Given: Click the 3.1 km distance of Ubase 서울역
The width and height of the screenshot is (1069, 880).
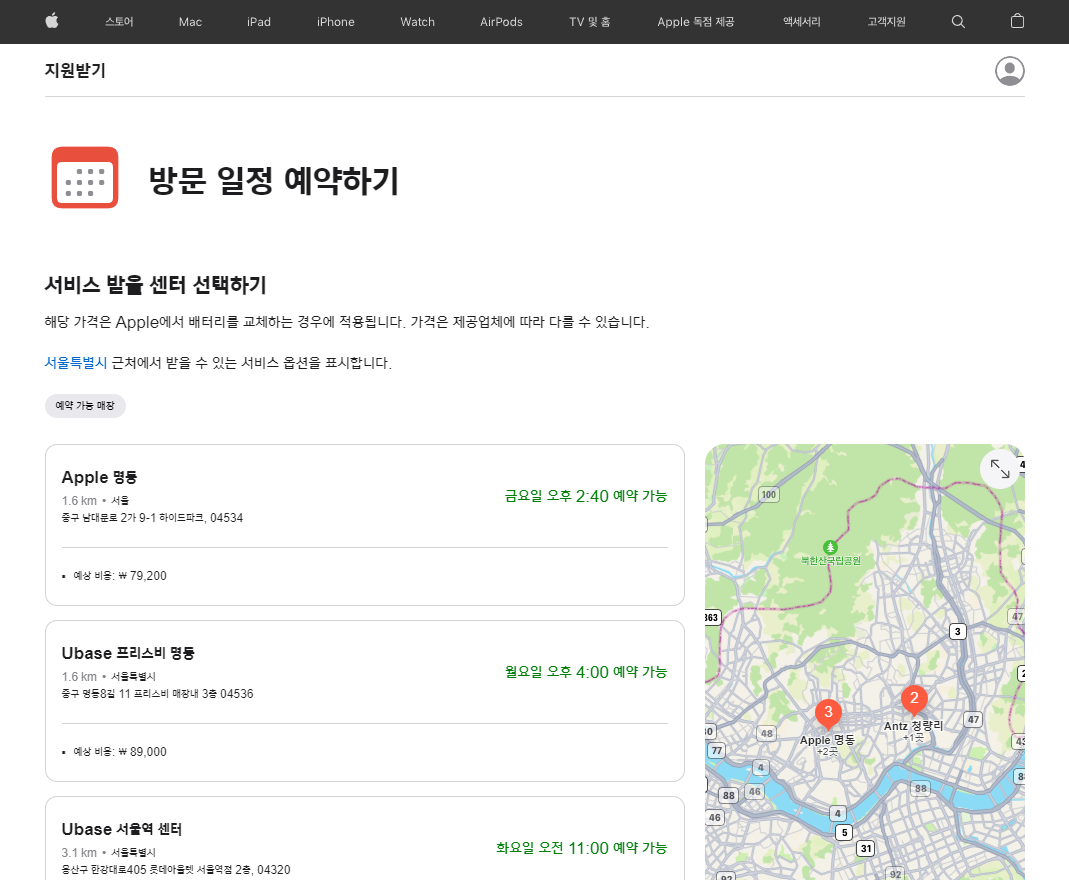Looking at the screenshot, I should coord(79,853).
